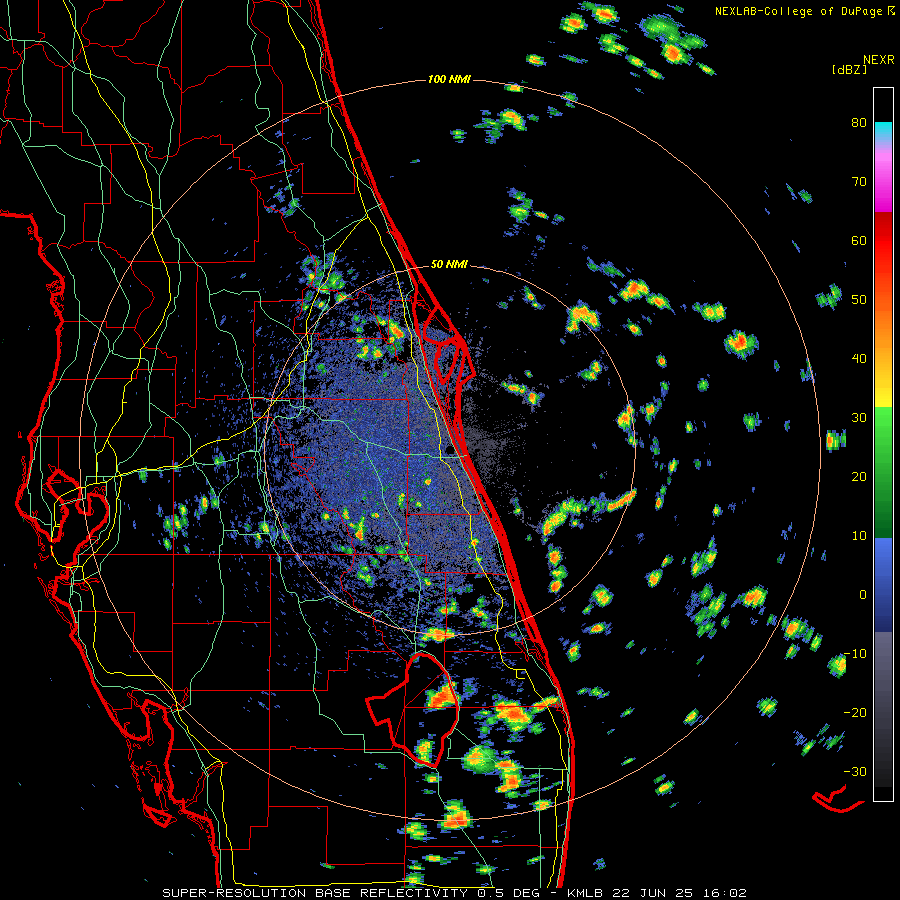Image resolution: width=900 pixels, height=900 pixels.
Task: Click the '20' value on the dBZ scale
Action: (859, 476)
